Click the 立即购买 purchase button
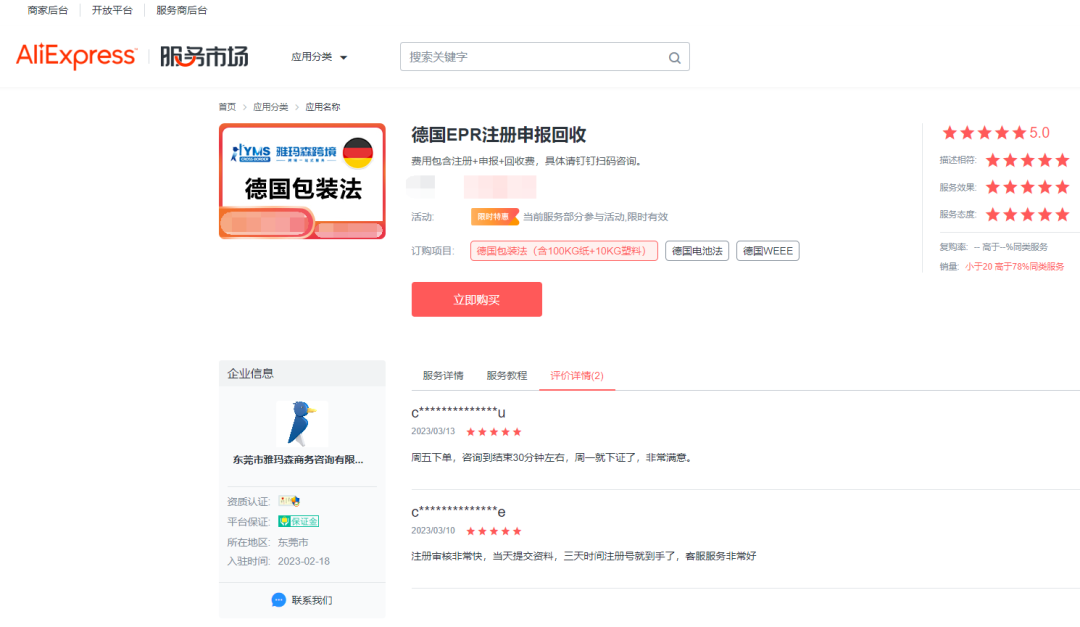 (x=477, y=299)
